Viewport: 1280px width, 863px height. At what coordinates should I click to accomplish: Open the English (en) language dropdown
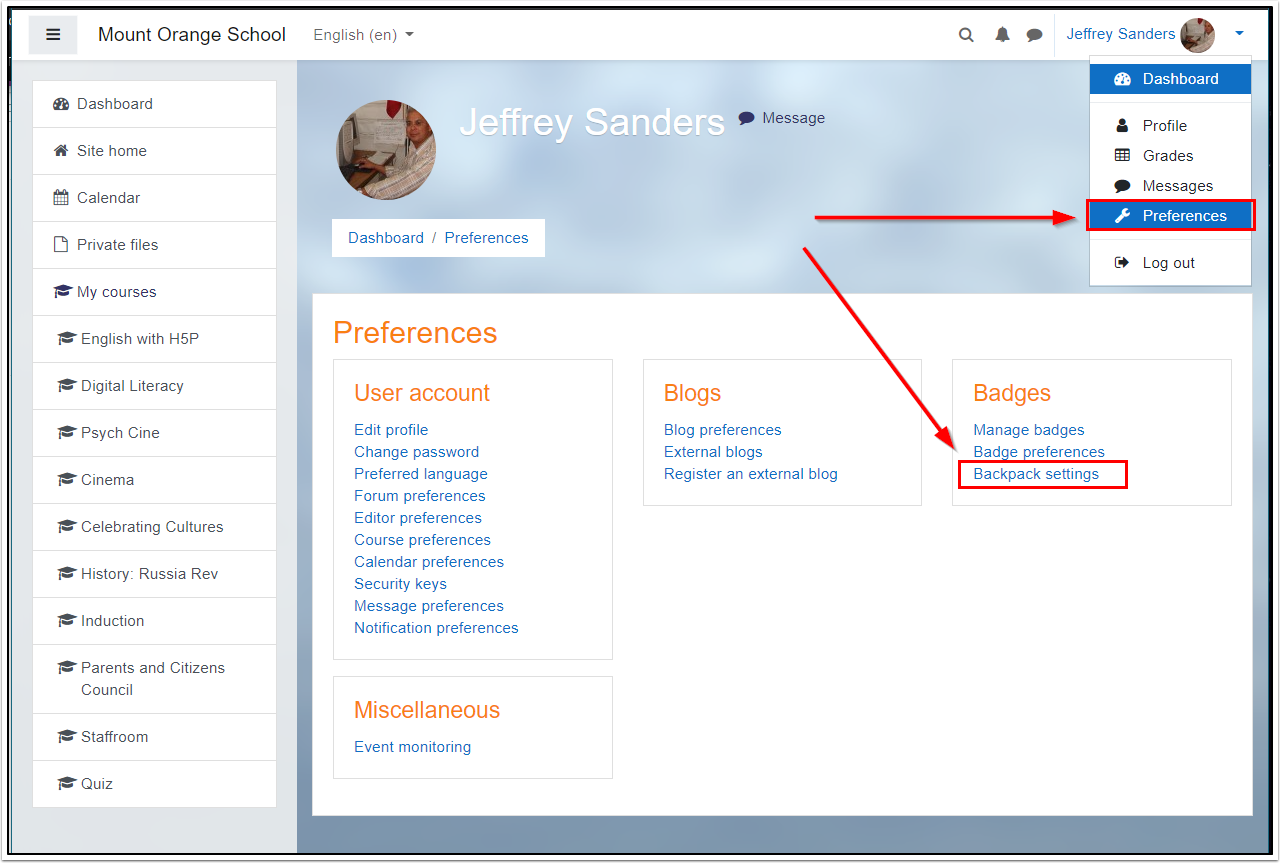[x=363, y=35]
